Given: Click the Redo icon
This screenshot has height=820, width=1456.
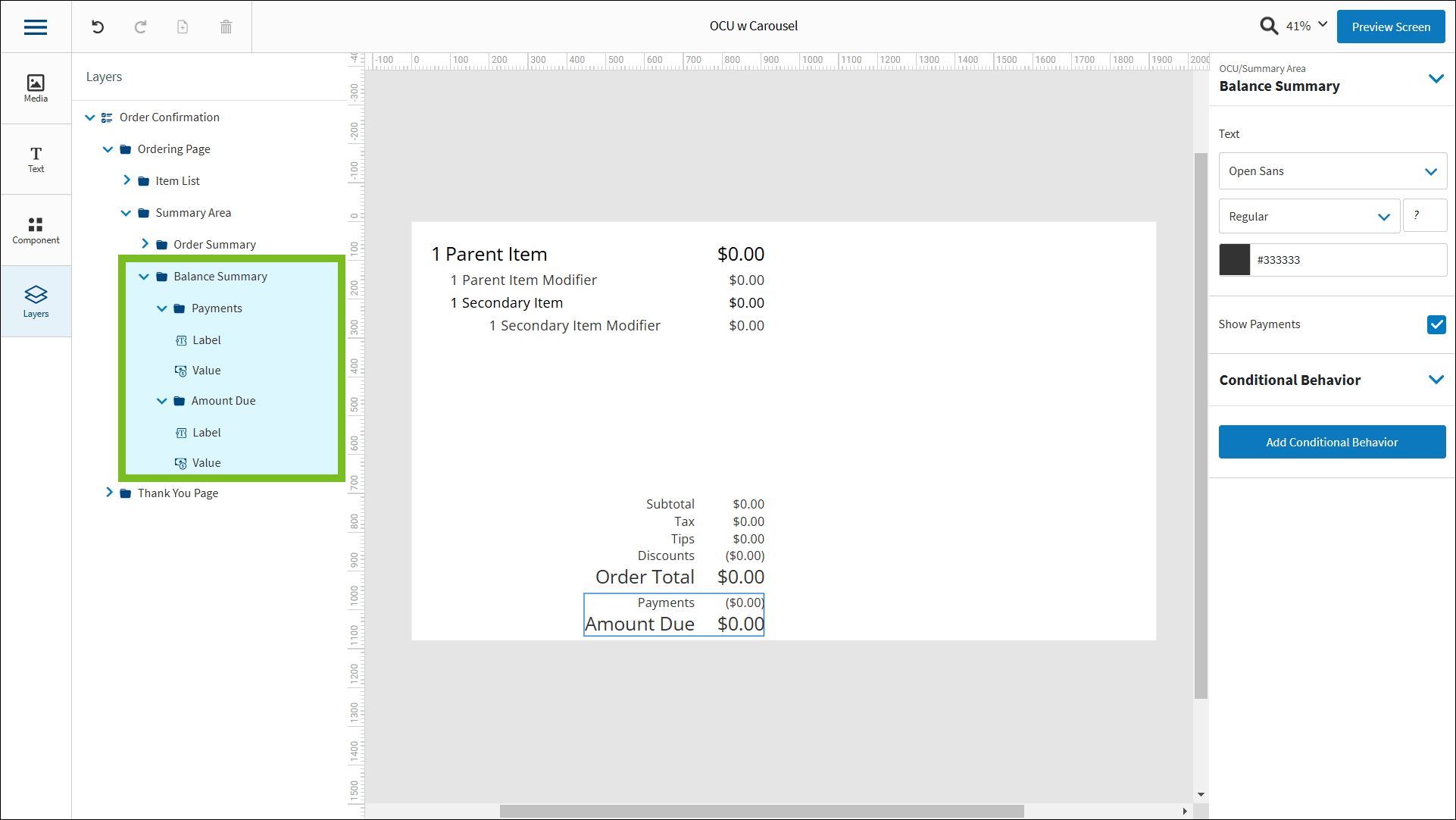Looking at the screenshot, I should click(x=140, y=27).
